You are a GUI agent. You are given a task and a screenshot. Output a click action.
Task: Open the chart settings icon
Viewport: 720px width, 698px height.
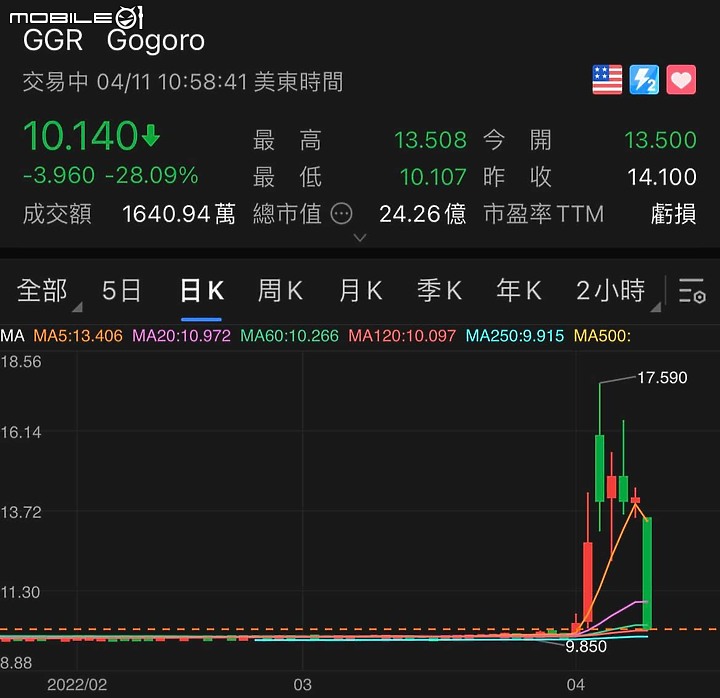[692, 291]
